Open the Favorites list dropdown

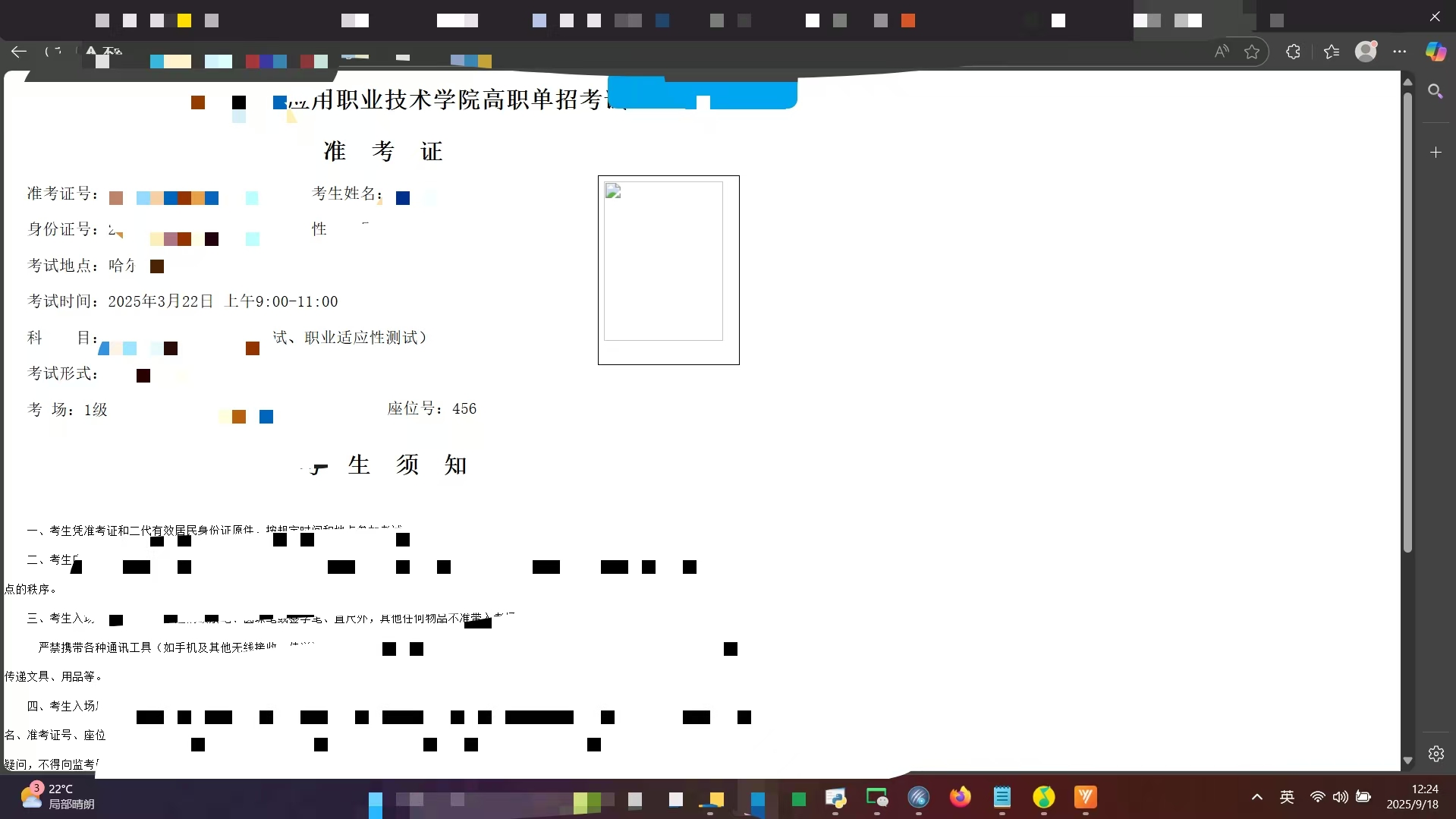(1331, 52)
